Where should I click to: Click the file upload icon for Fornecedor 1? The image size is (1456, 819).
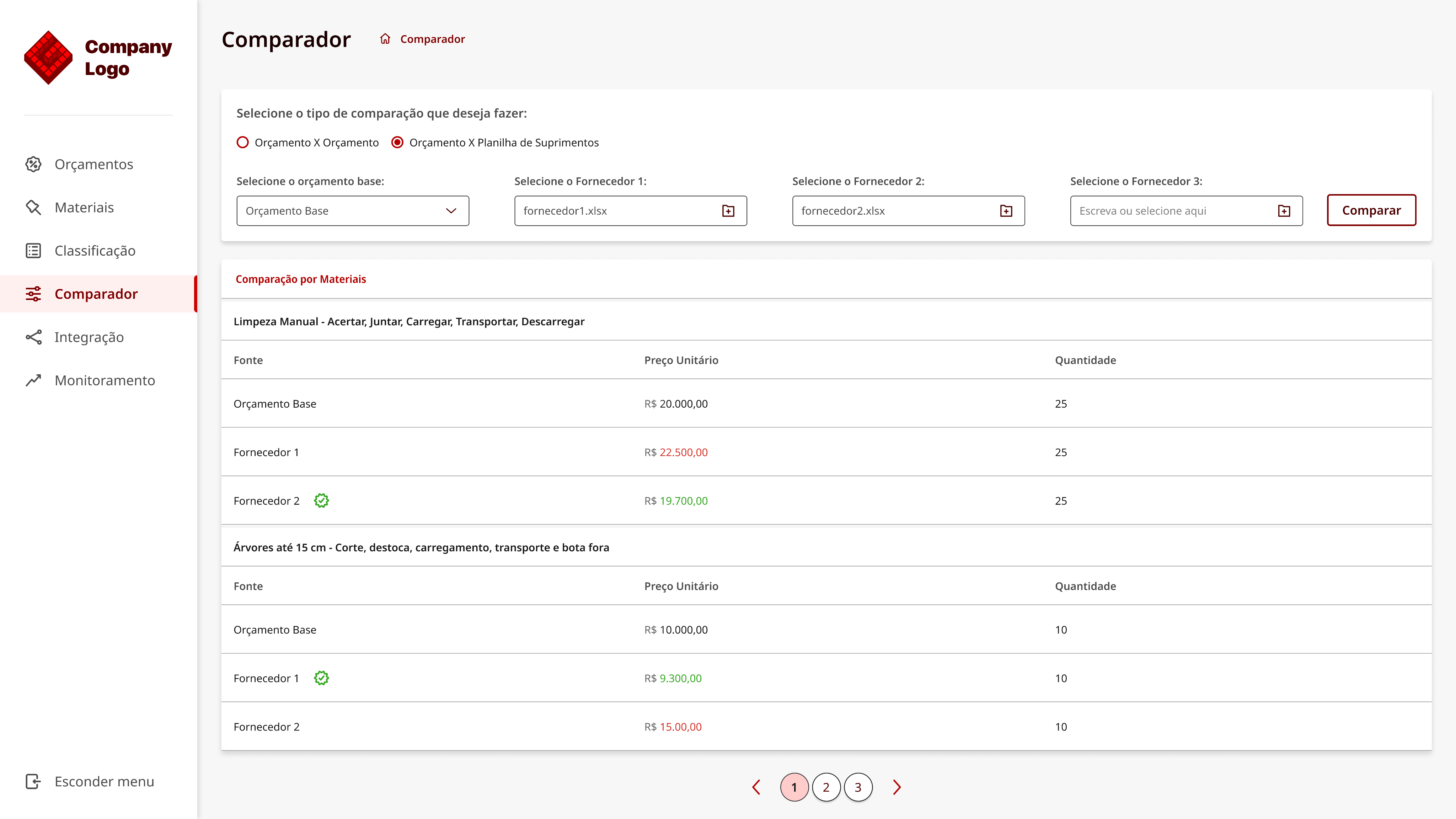tap(729, 211)
